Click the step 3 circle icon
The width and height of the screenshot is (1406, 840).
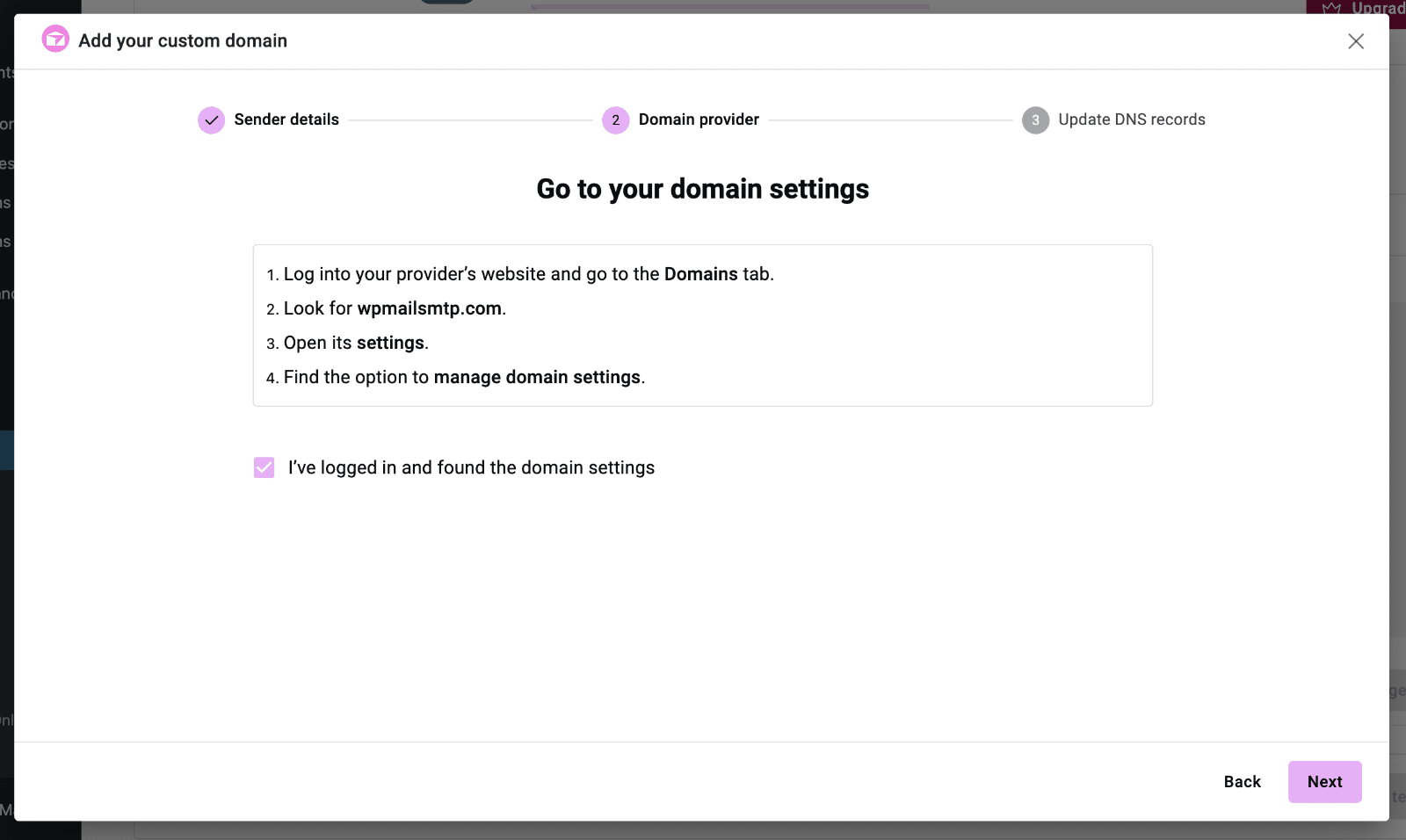tap(1035, 120)
